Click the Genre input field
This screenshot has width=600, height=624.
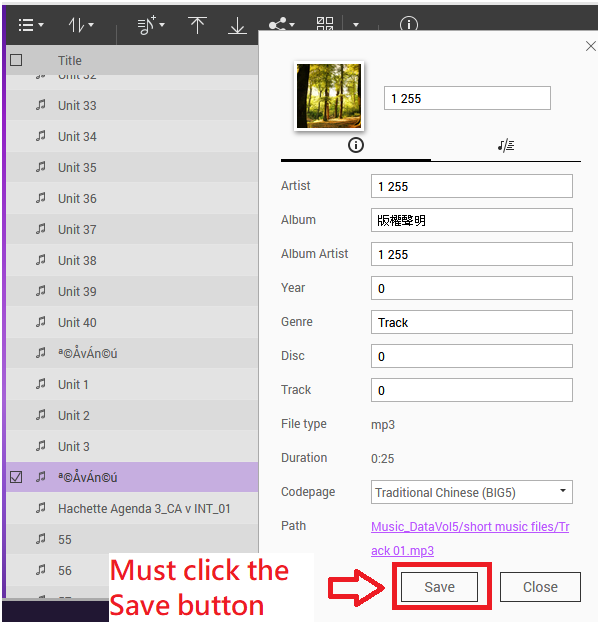(x=471, y=322)
